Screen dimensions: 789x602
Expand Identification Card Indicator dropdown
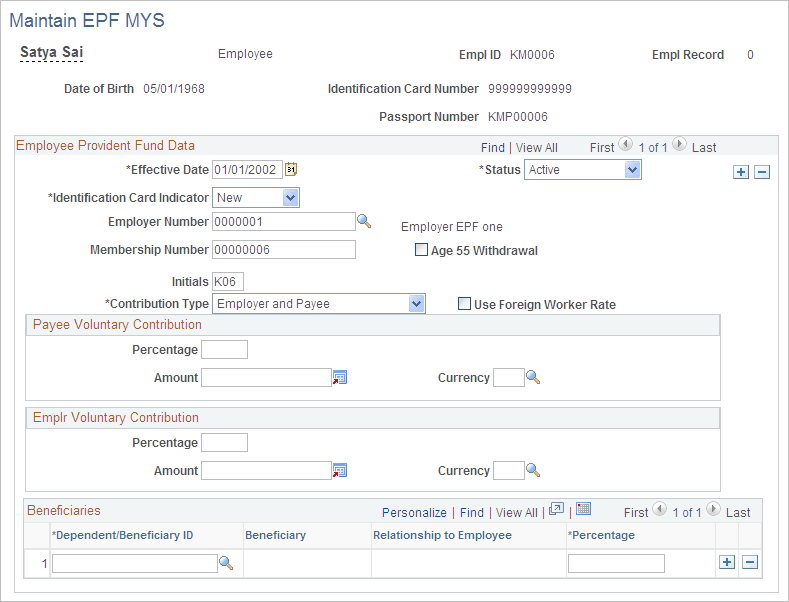point(256,198)
